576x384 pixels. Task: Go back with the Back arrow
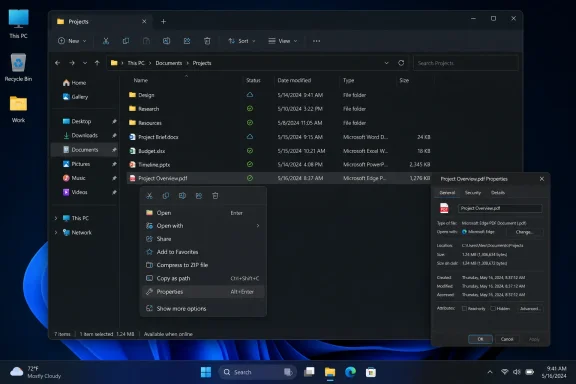[x=58, y=63]
